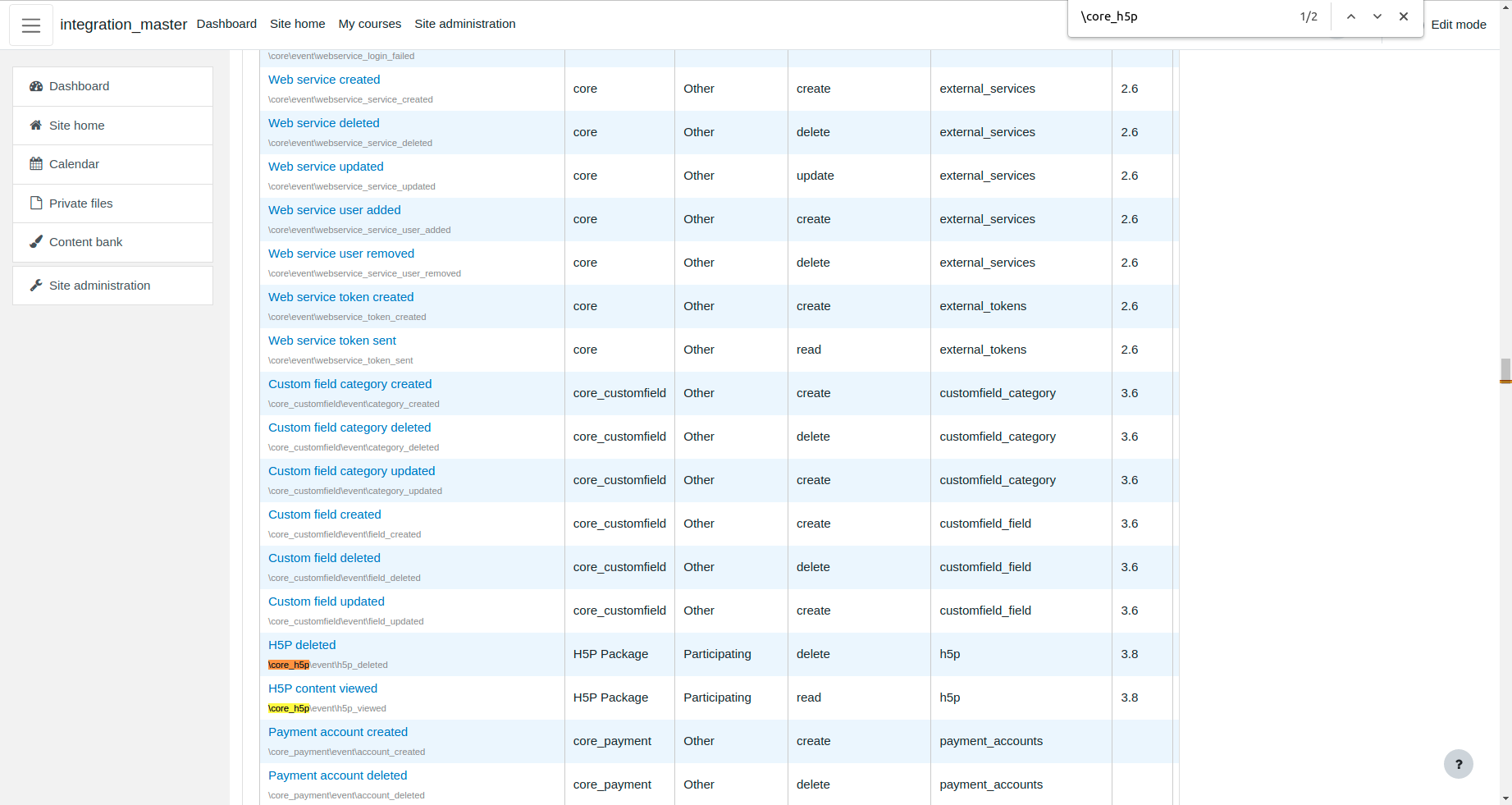Select Calendar in the sidebar

[x=113, y=164]
